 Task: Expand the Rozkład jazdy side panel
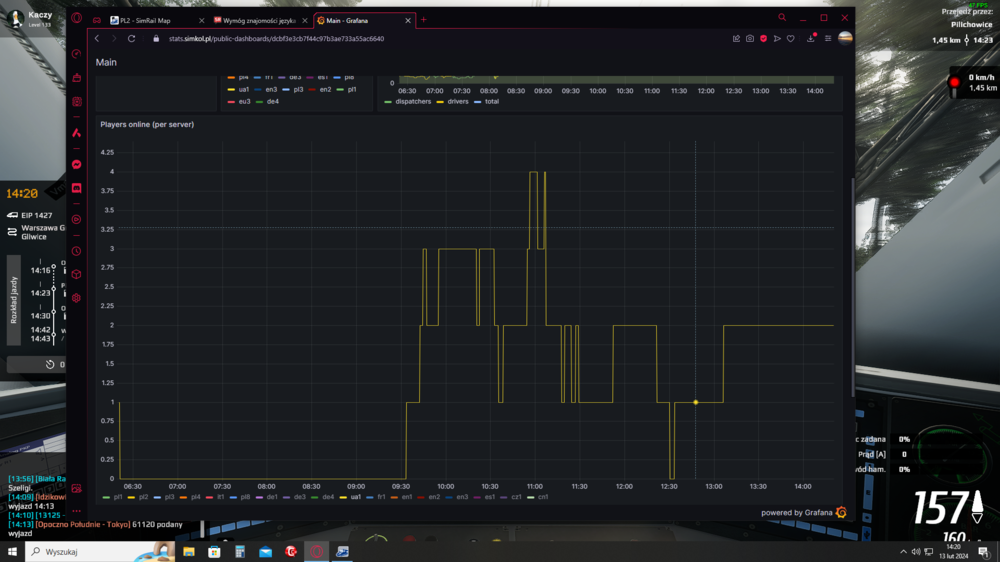(14, 299)
